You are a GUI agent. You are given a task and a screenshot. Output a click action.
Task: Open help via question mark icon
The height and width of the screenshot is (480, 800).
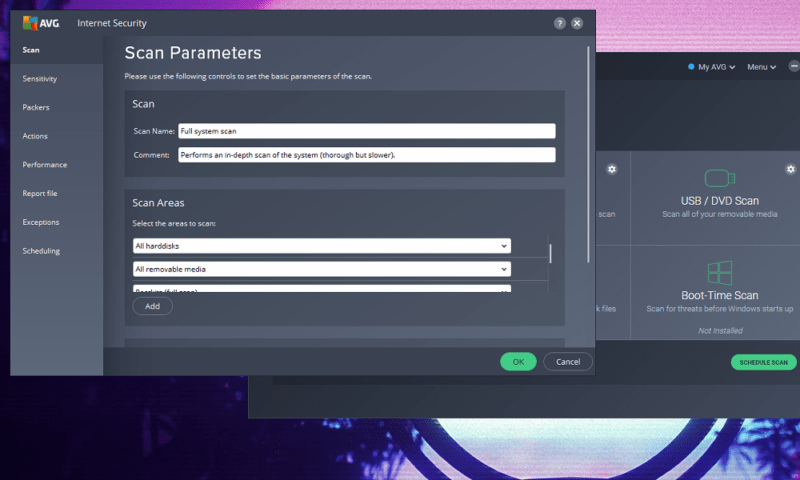click(x=560, y=23)
